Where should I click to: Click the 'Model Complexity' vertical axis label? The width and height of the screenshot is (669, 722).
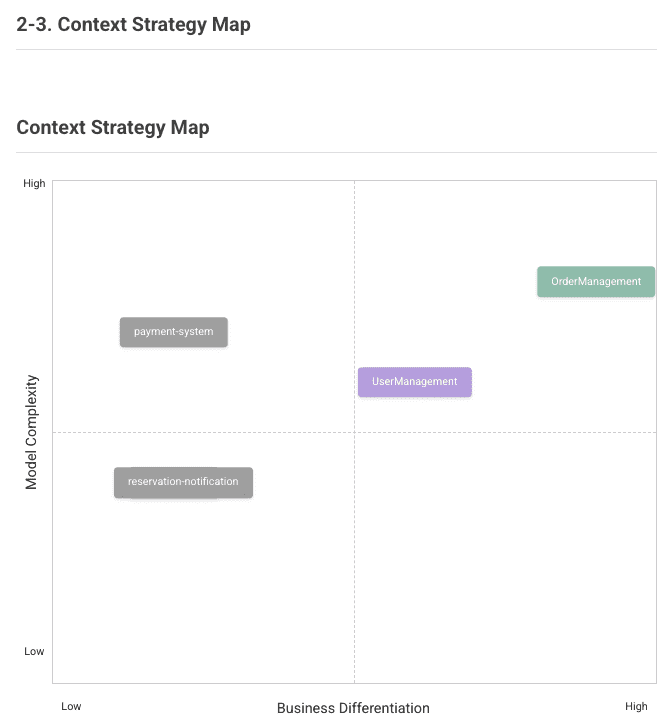[31, 432]
